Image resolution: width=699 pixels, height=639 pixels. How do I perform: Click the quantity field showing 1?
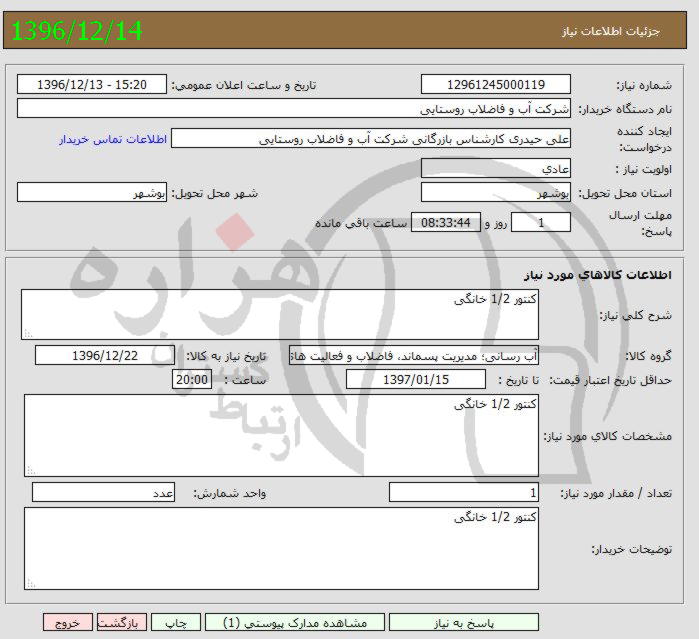pos(464,492)
